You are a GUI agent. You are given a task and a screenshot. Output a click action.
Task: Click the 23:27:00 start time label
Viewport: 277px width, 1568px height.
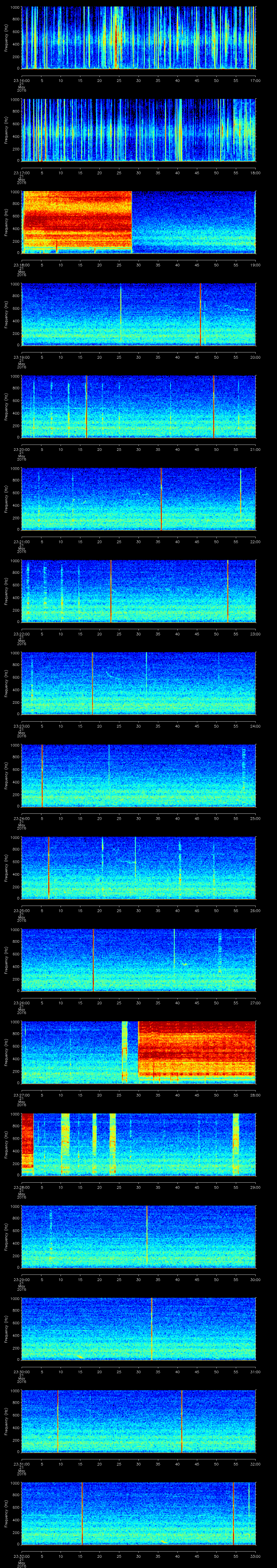(x=21, y=1095)
